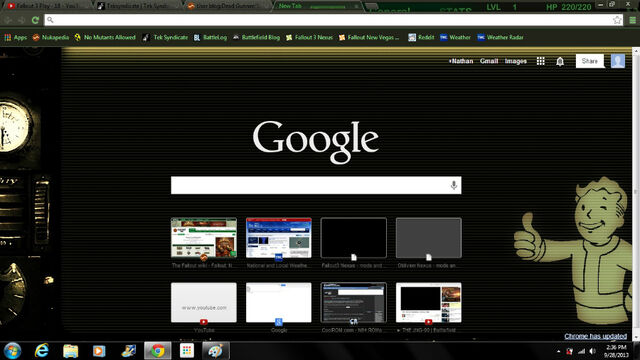Open the Battlelog bookmark
The image size is (640, 360).
coord(210,38)
